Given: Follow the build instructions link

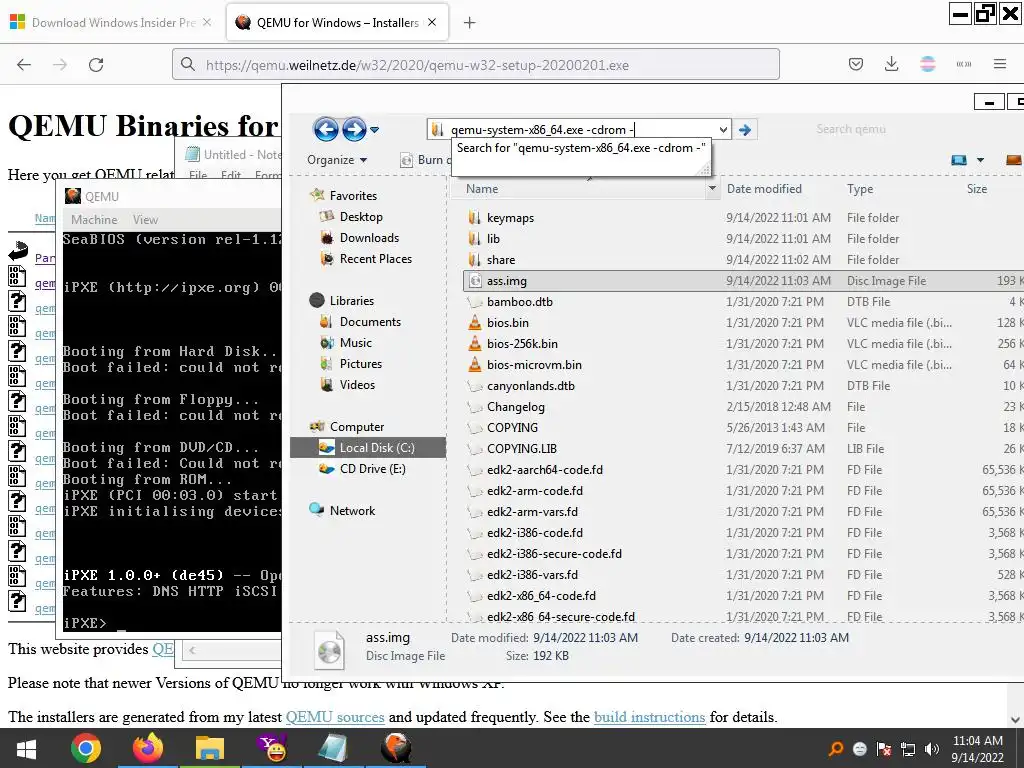Looking at the screenshot, I should click(x=649, y=717).
